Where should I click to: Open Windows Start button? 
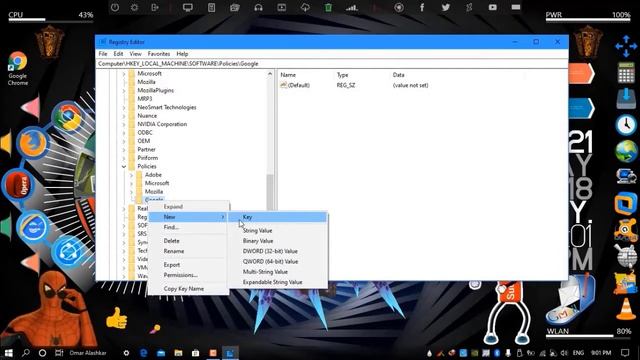pyautogui.click(x=8, y=353)
